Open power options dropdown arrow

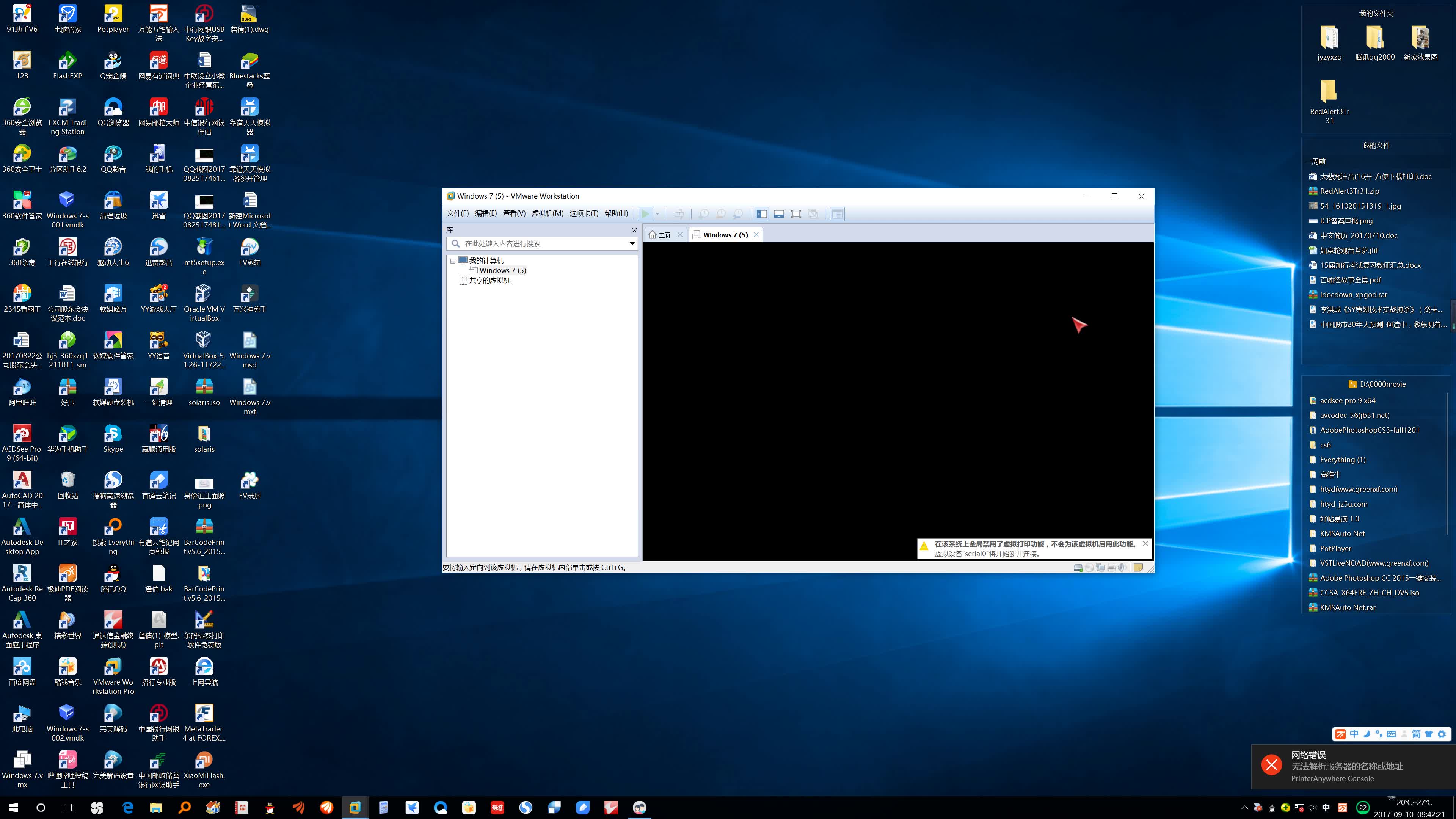click(x=657, y=213)
